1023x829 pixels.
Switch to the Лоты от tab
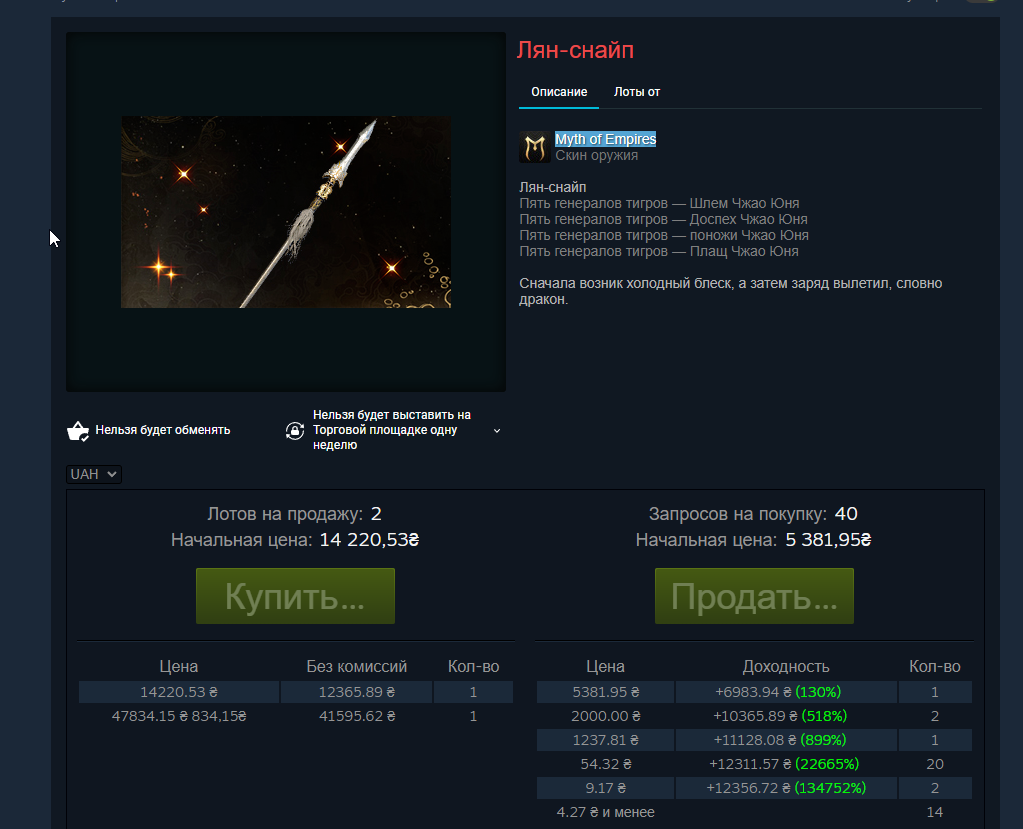pos(637,92)
